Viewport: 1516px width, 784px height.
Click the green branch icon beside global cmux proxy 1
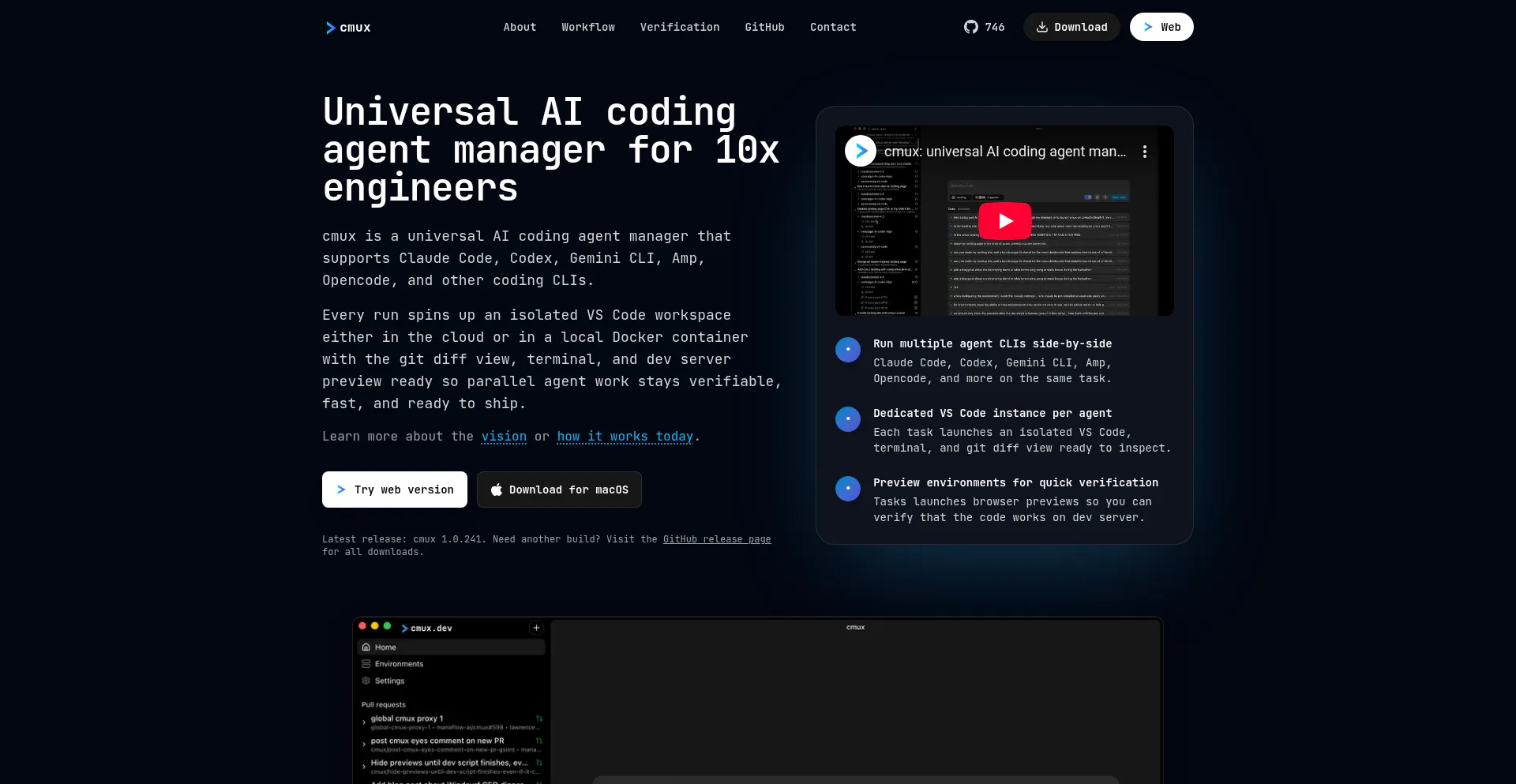coord(538,718)
